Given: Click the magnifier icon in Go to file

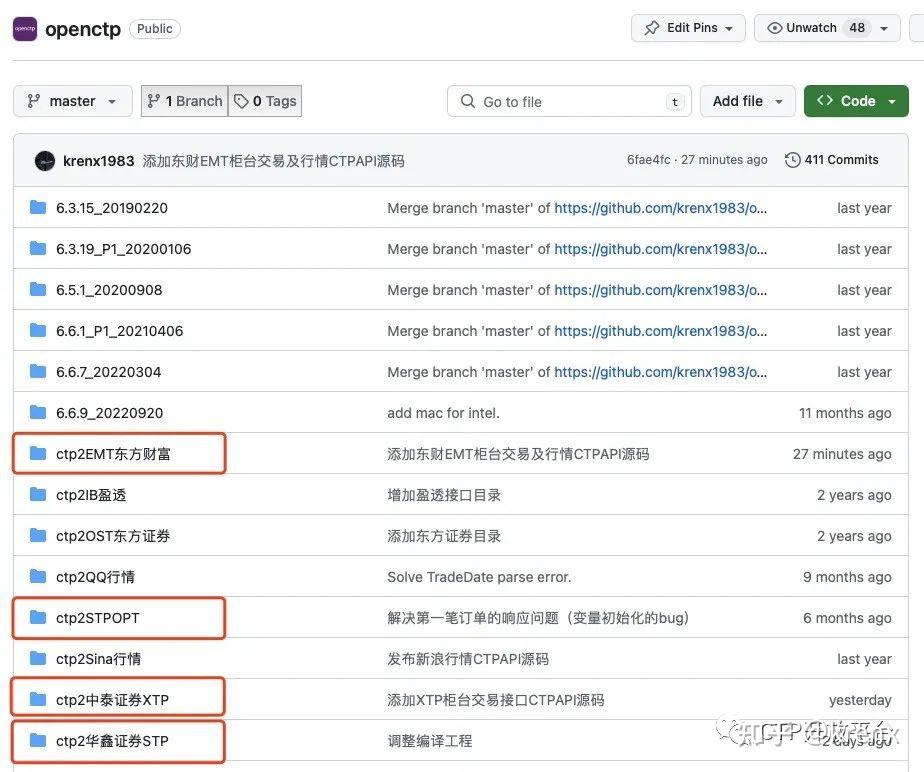Looking at the screenshot, I should click(467, 101).
